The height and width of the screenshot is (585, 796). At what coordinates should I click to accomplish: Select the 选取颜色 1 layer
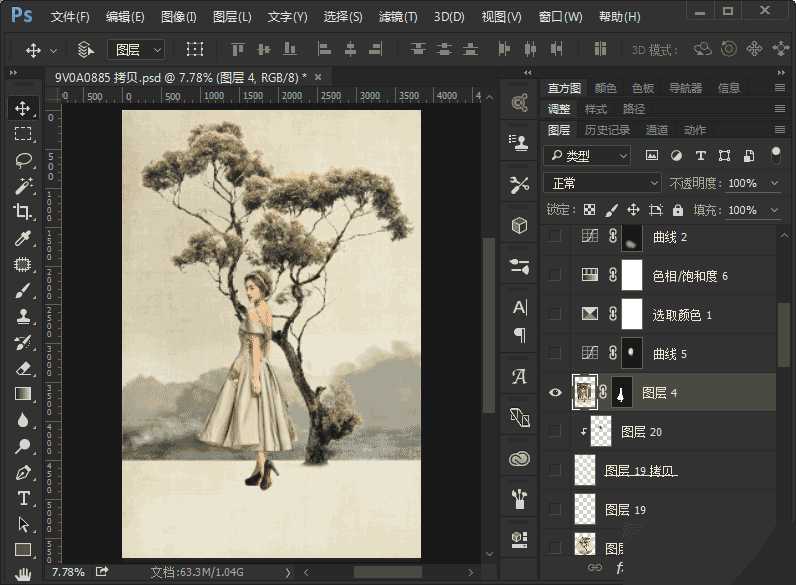[x=682, y=315]
